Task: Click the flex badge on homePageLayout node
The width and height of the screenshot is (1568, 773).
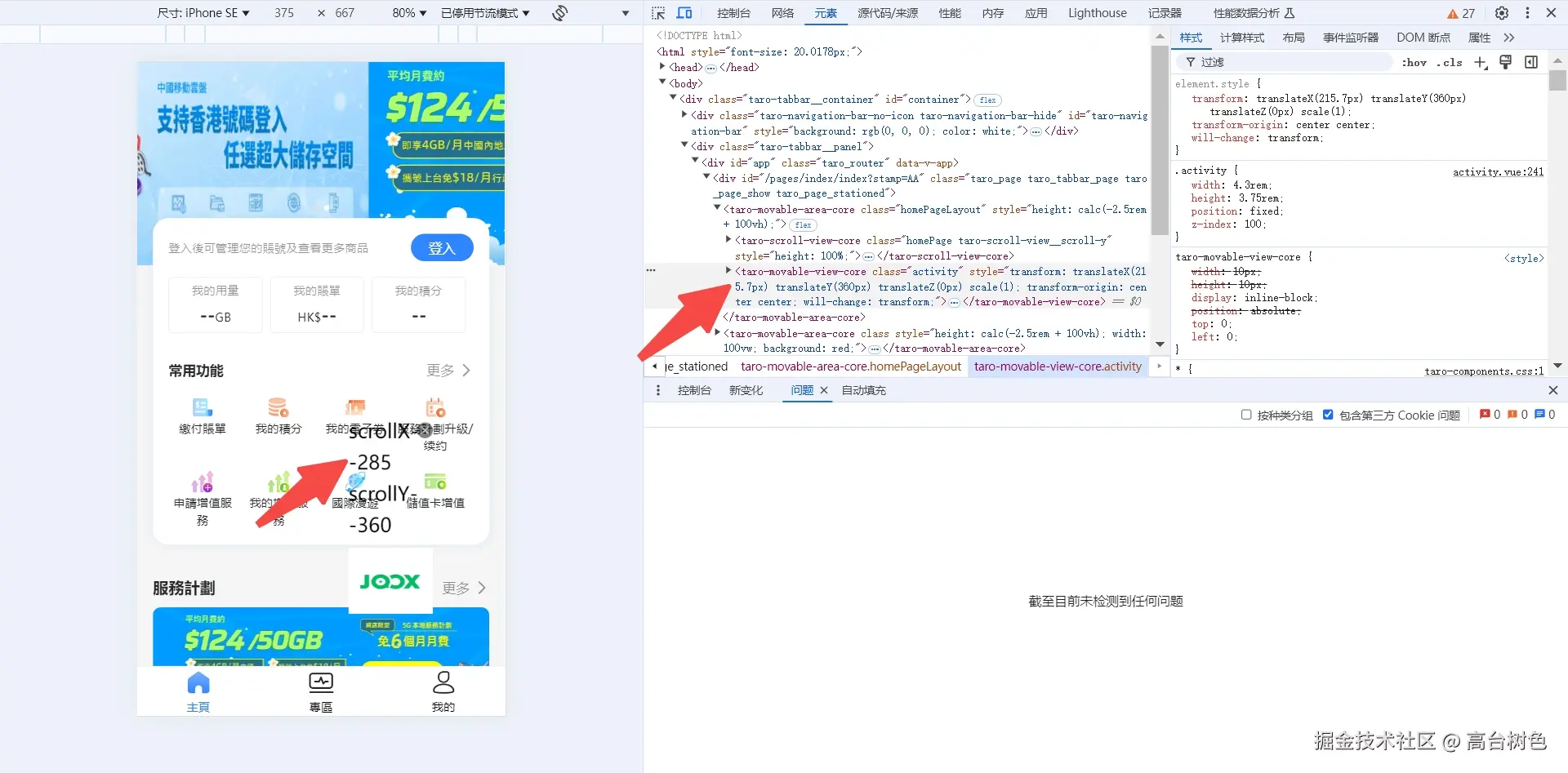Action: [x=803, y=224]
